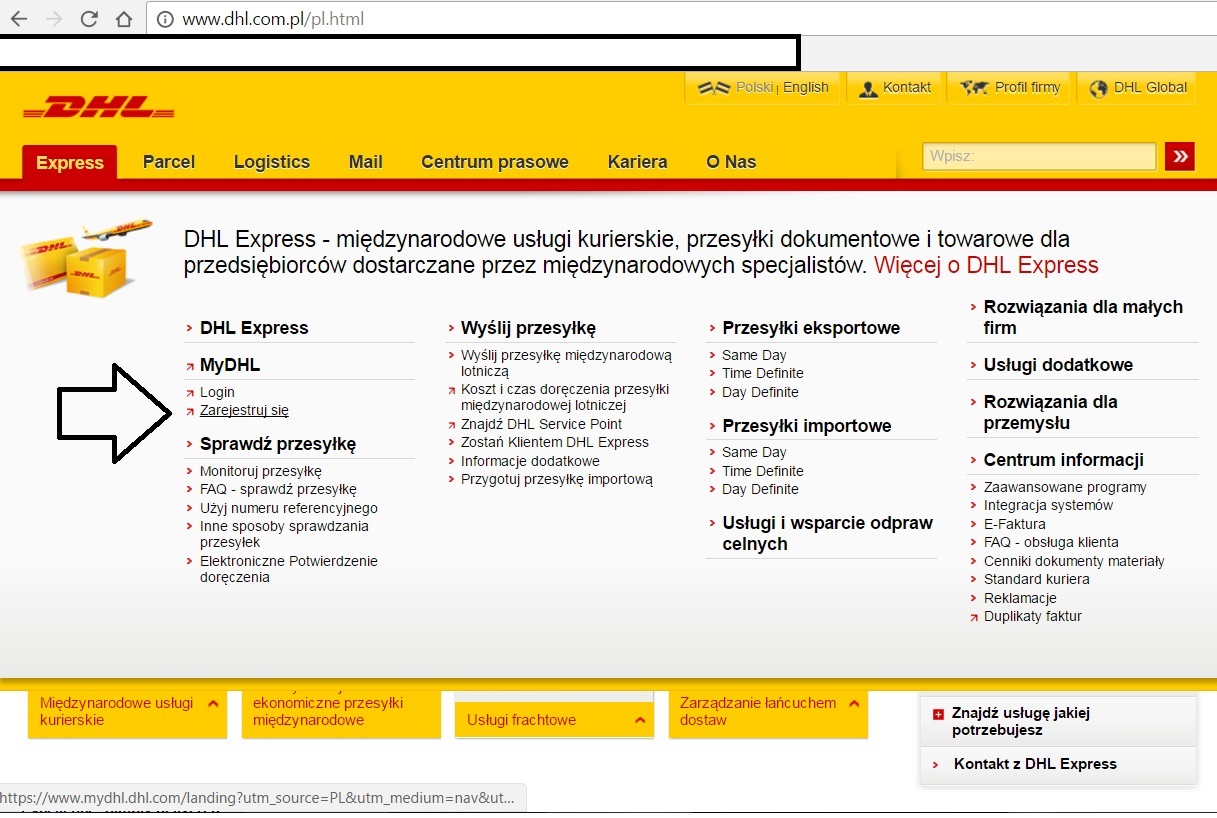Open the Logistics tab
This screenshot has height=818, width=1217.
coord(271,162)
